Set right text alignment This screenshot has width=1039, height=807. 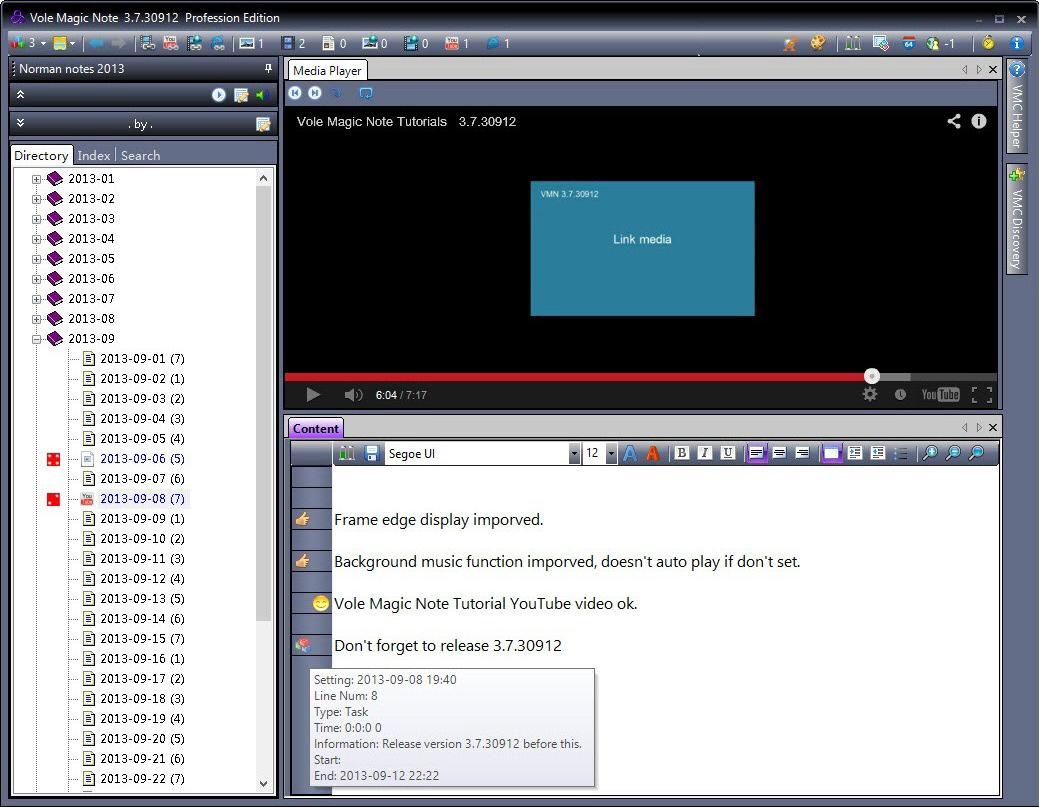[802, 453]
